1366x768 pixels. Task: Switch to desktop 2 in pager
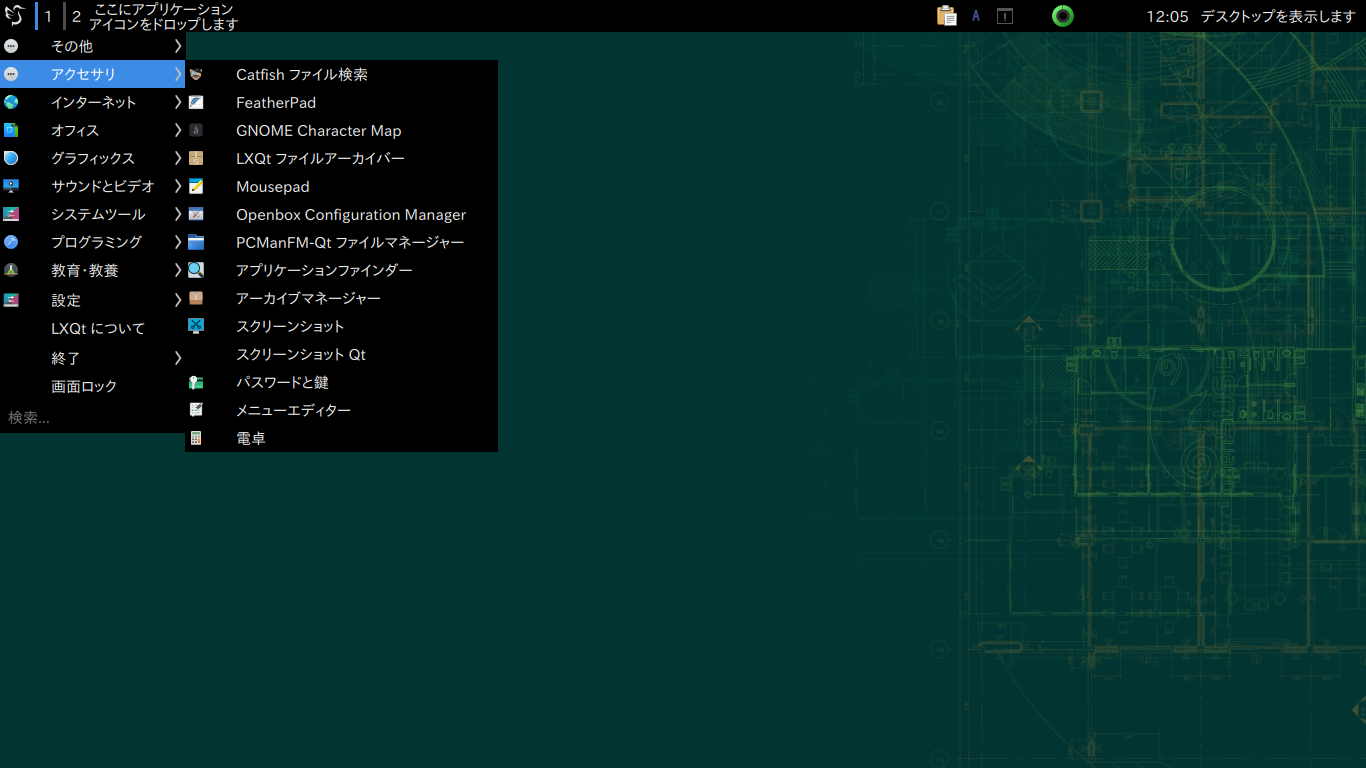click(x=76, y=16)
